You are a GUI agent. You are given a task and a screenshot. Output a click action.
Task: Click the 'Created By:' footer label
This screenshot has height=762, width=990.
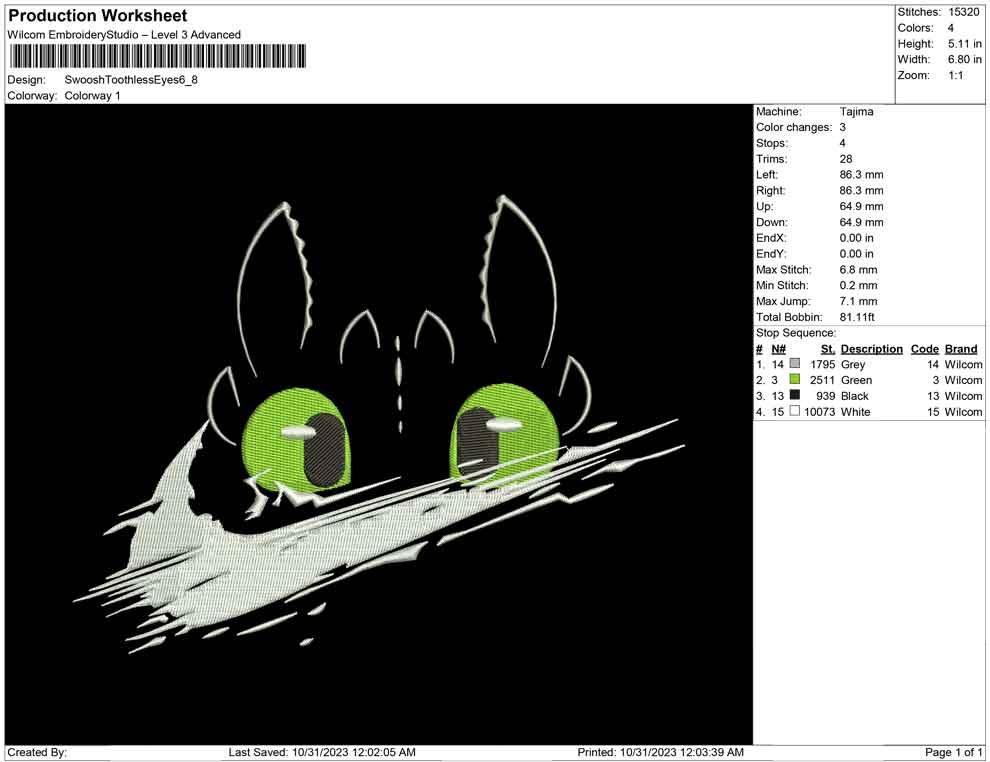37,752
